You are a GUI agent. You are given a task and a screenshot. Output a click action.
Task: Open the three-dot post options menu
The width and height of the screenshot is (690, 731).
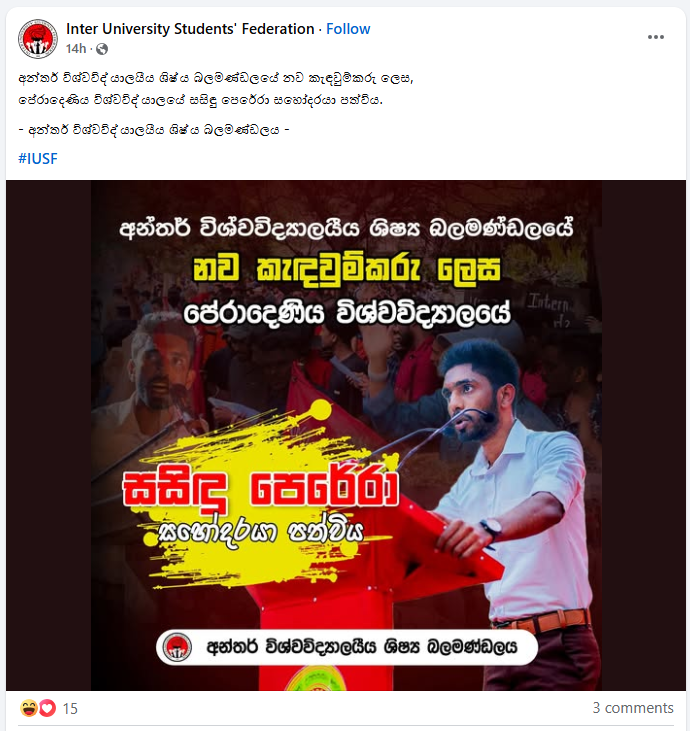tap(656, 37)
